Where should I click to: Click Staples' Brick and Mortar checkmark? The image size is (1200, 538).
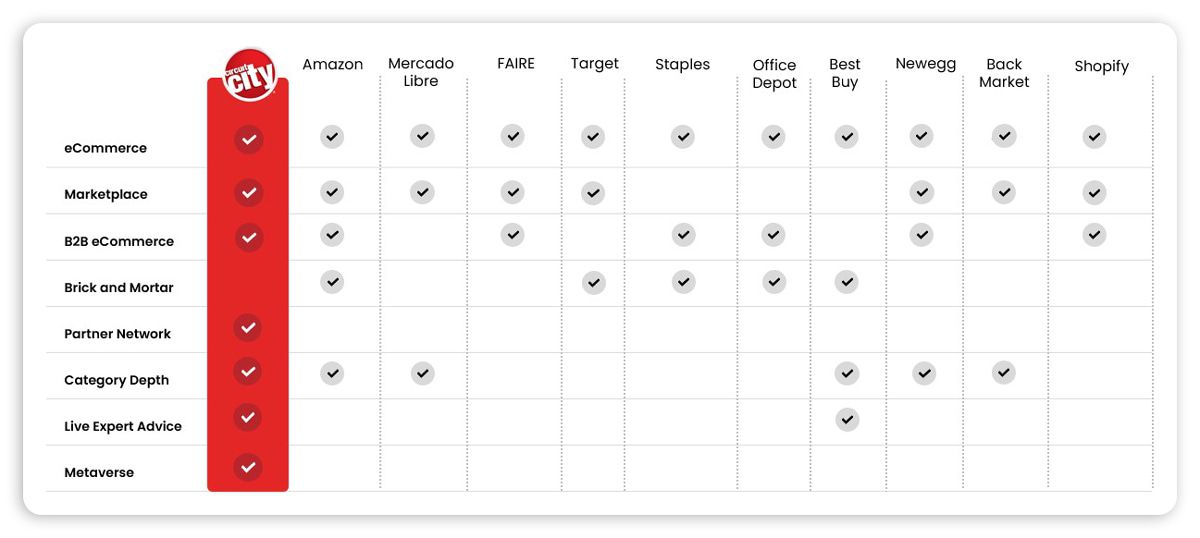tap(683, 282)
